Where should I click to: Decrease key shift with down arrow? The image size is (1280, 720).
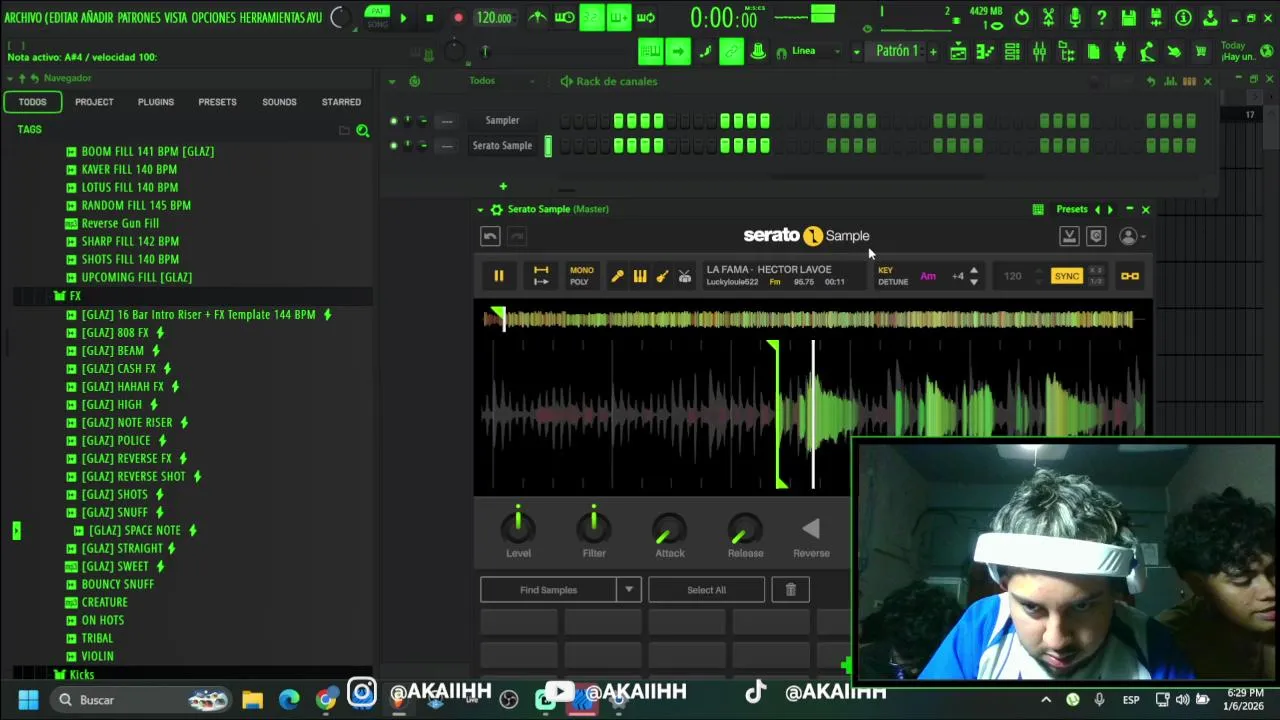click(974, 282)
